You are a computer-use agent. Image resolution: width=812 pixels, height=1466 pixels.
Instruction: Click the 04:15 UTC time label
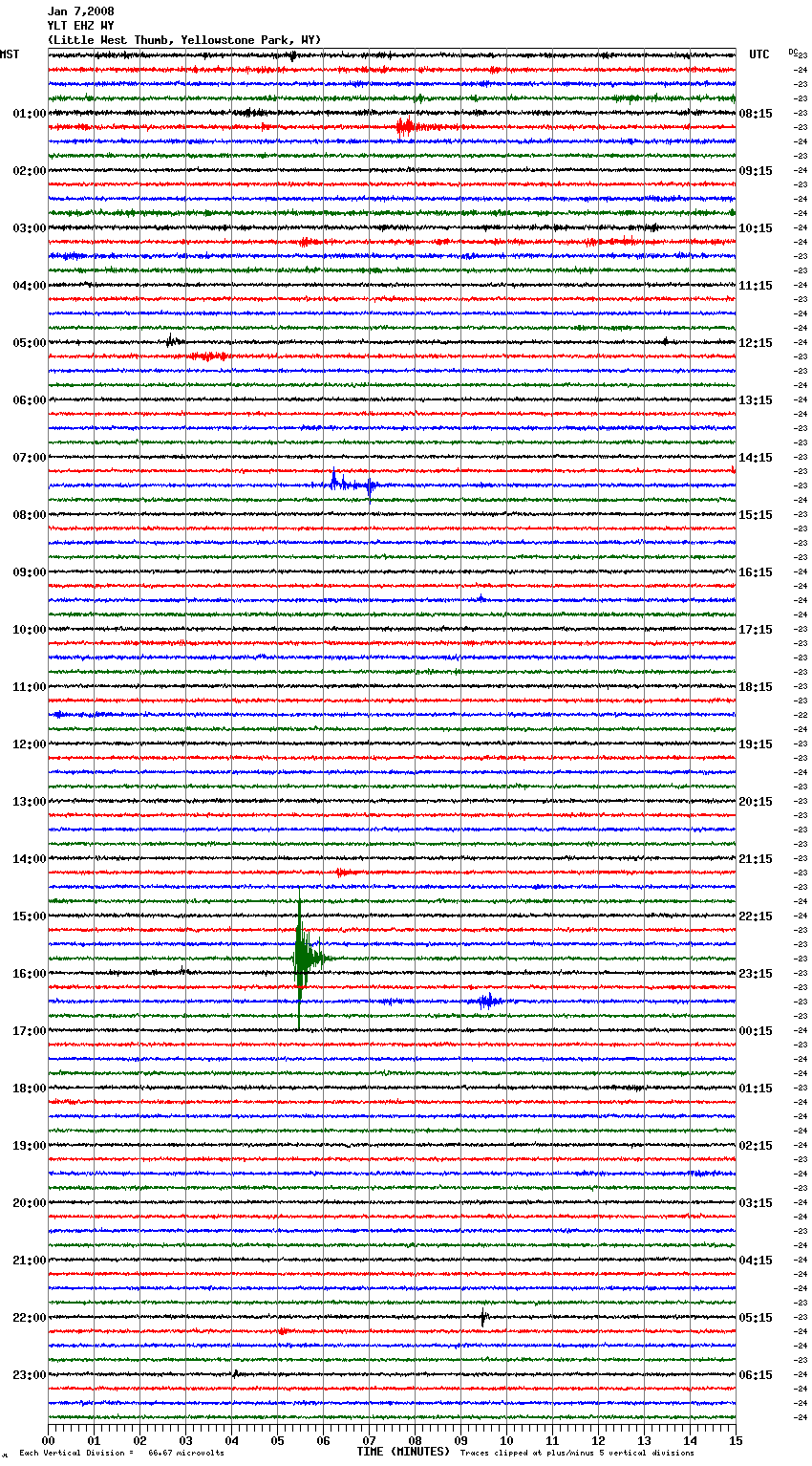tap(756, 1261)
